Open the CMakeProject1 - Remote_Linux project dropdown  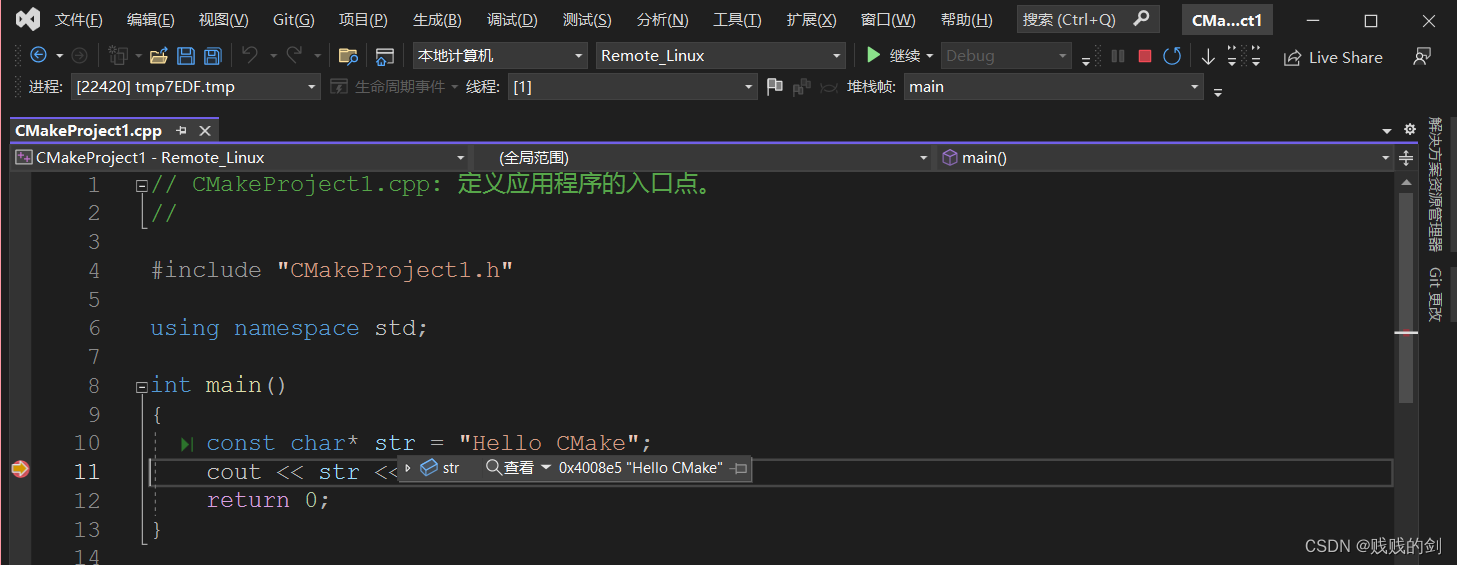(240, 157)
